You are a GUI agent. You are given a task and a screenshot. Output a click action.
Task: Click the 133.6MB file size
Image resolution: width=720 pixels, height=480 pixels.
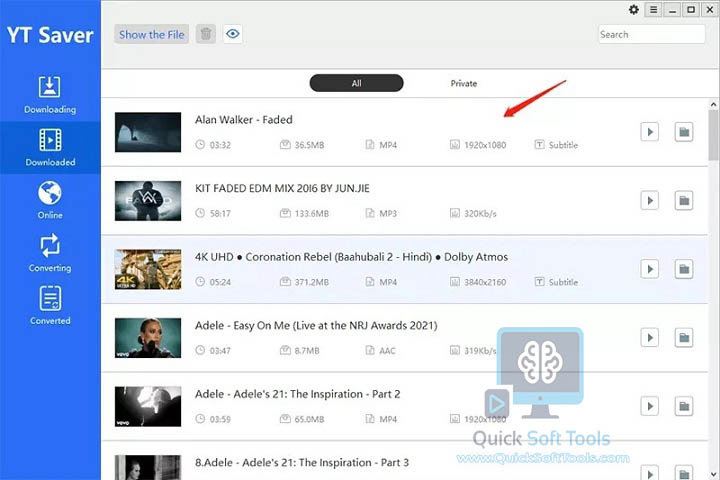(312, 214)
